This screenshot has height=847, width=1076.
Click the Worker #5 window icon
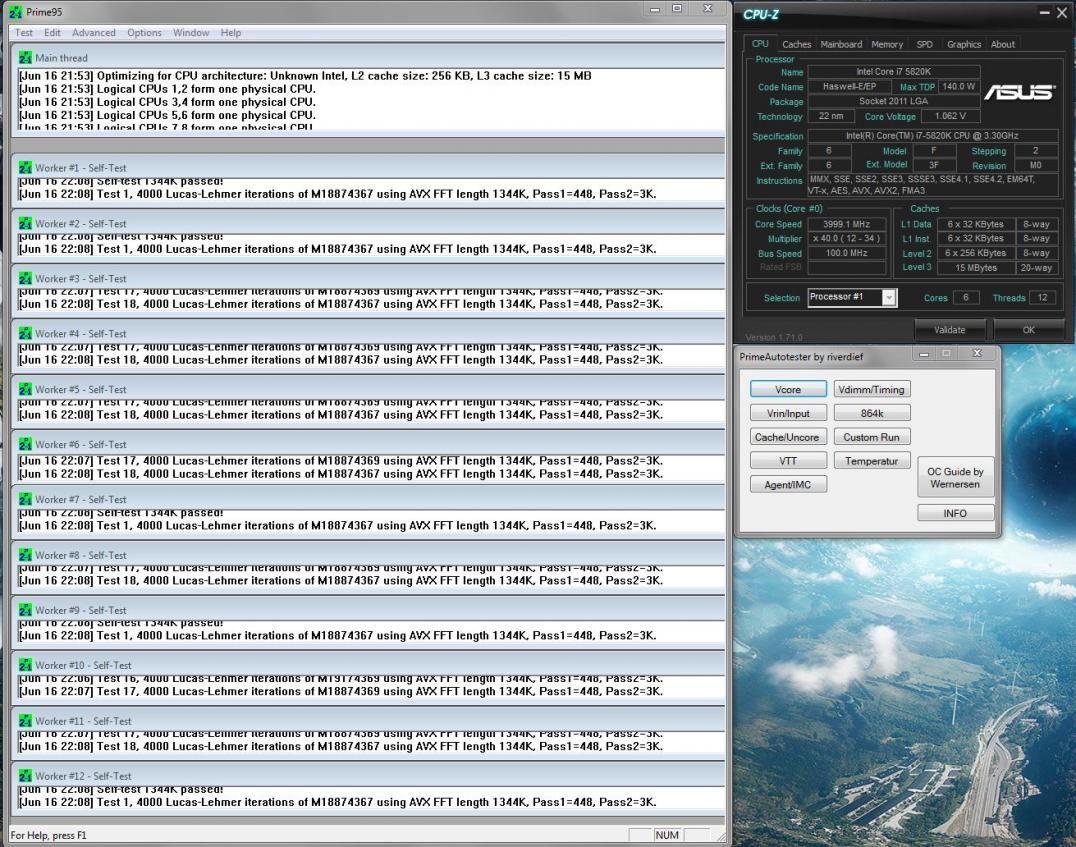coord(25,388)
